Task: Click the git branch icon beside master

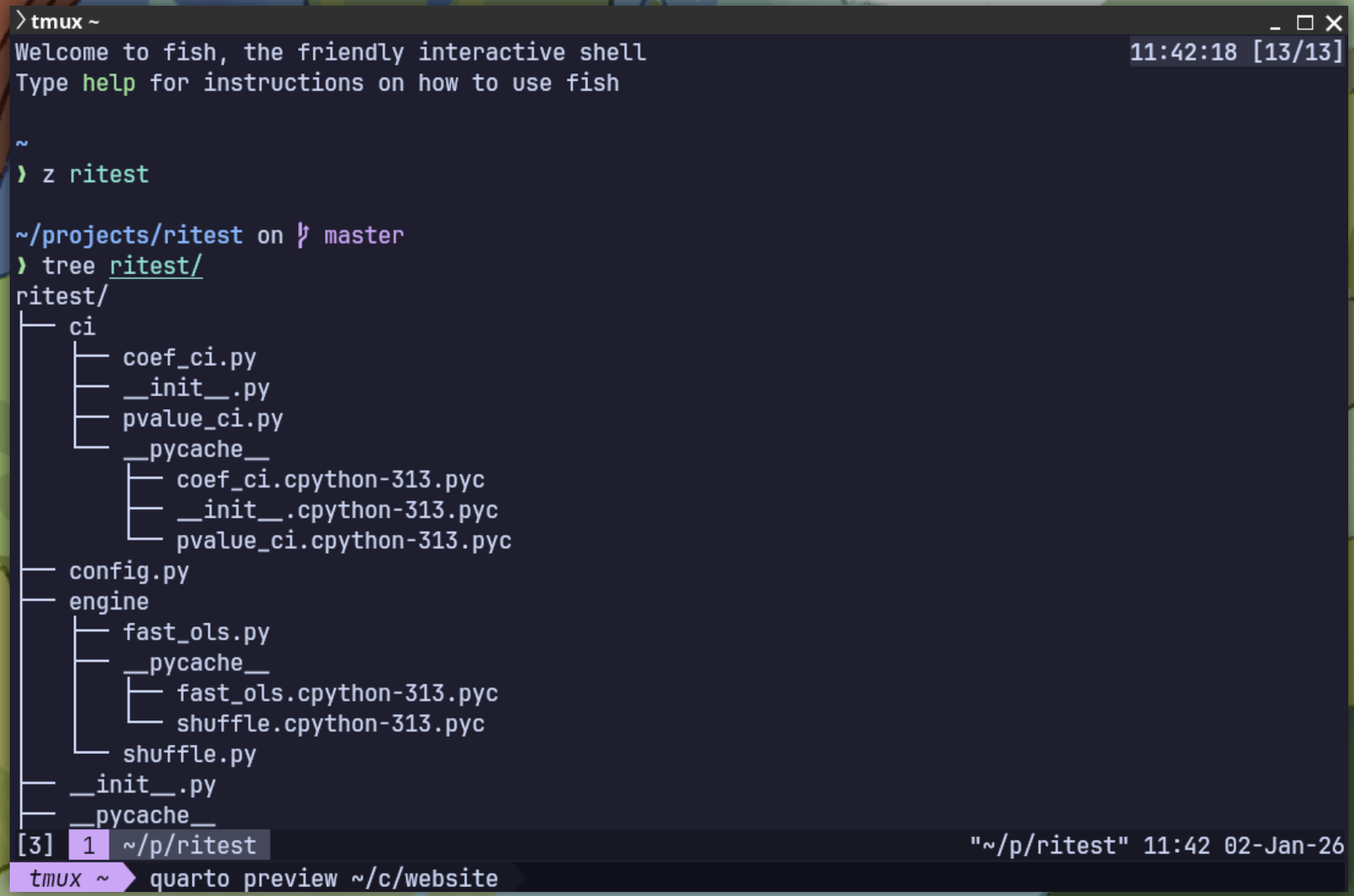Action: coord(302,235)
